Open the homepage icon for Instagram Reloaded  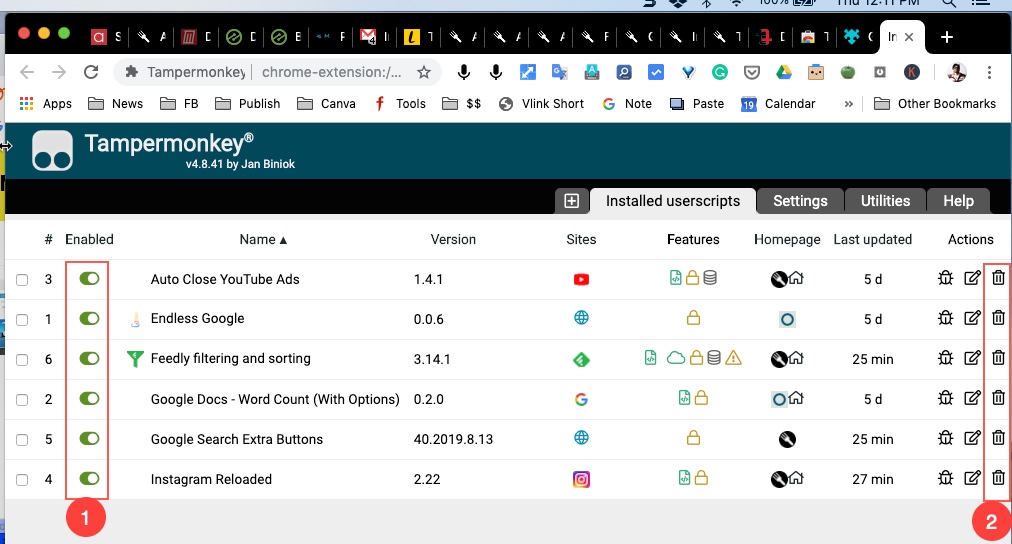click(x=796, y=478)
